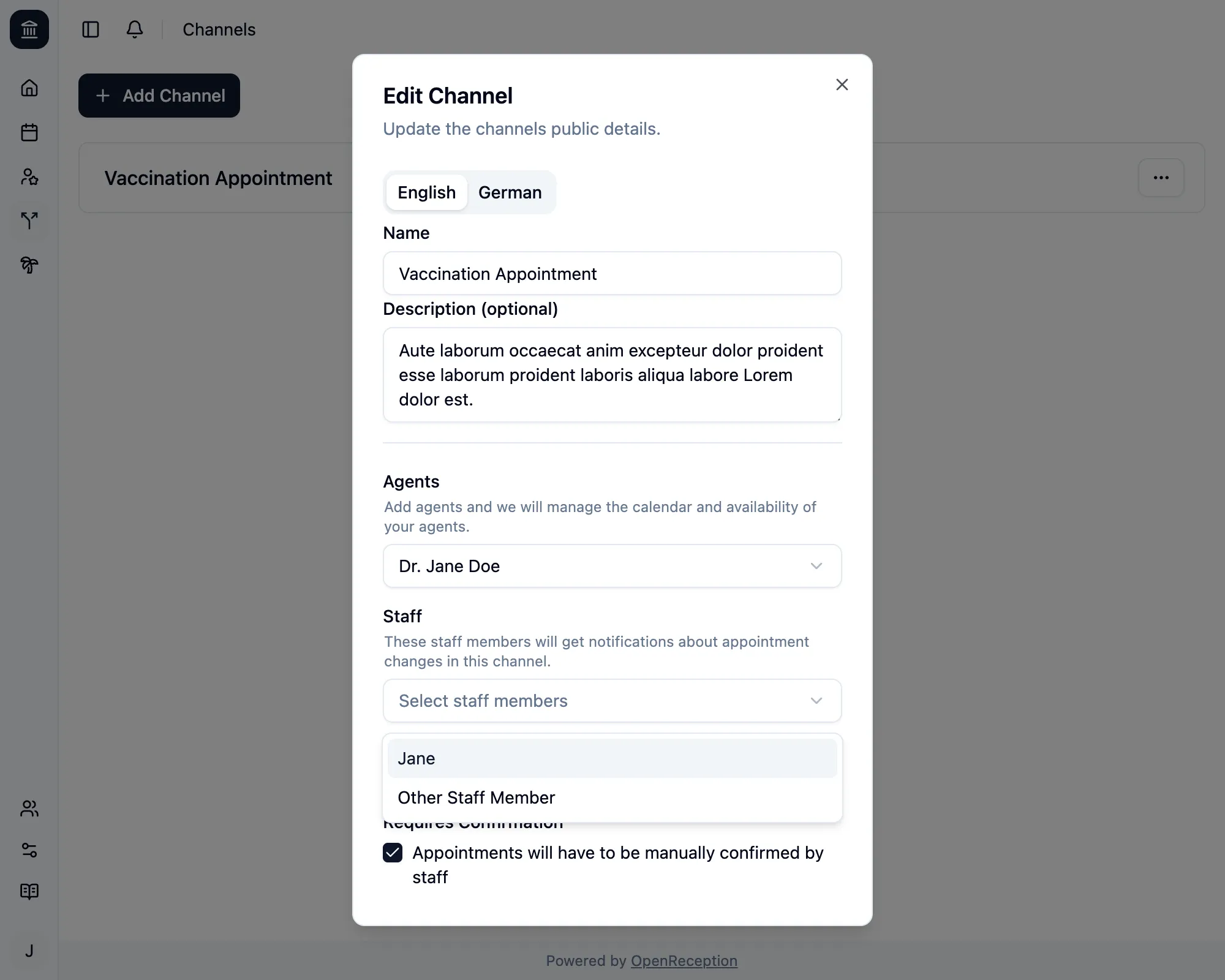Open the Vacation (palm tree) sidebar icon
Image resolution: width=1225 pixels, height=980 pixels.
29,265
